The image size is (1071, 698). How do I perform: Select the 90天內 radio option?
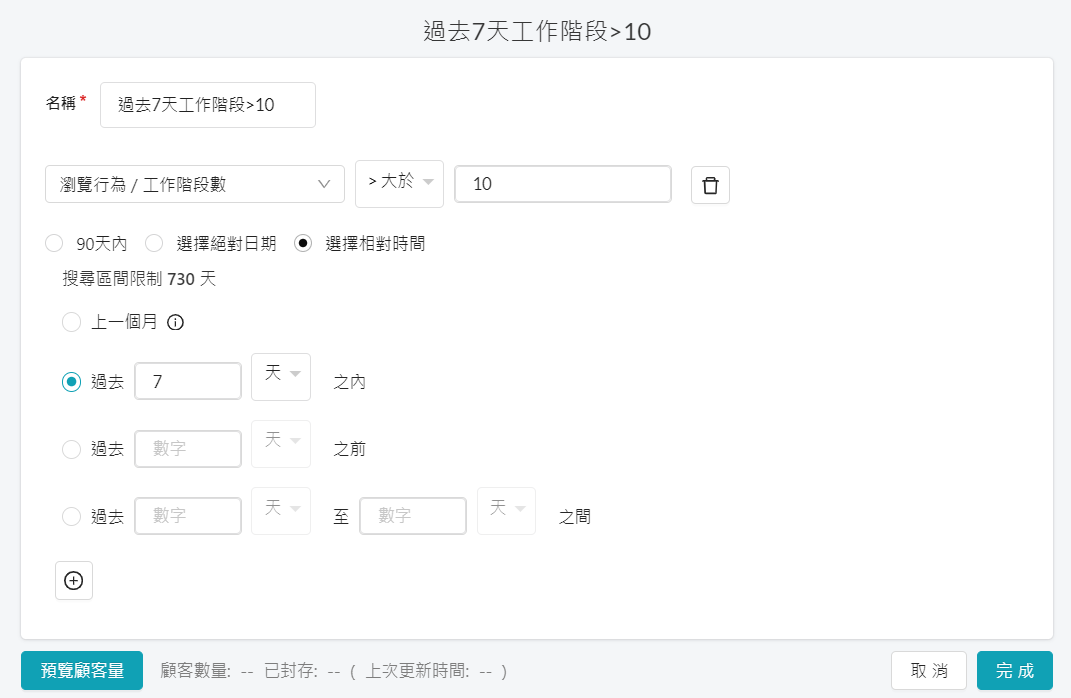(54, 243)
